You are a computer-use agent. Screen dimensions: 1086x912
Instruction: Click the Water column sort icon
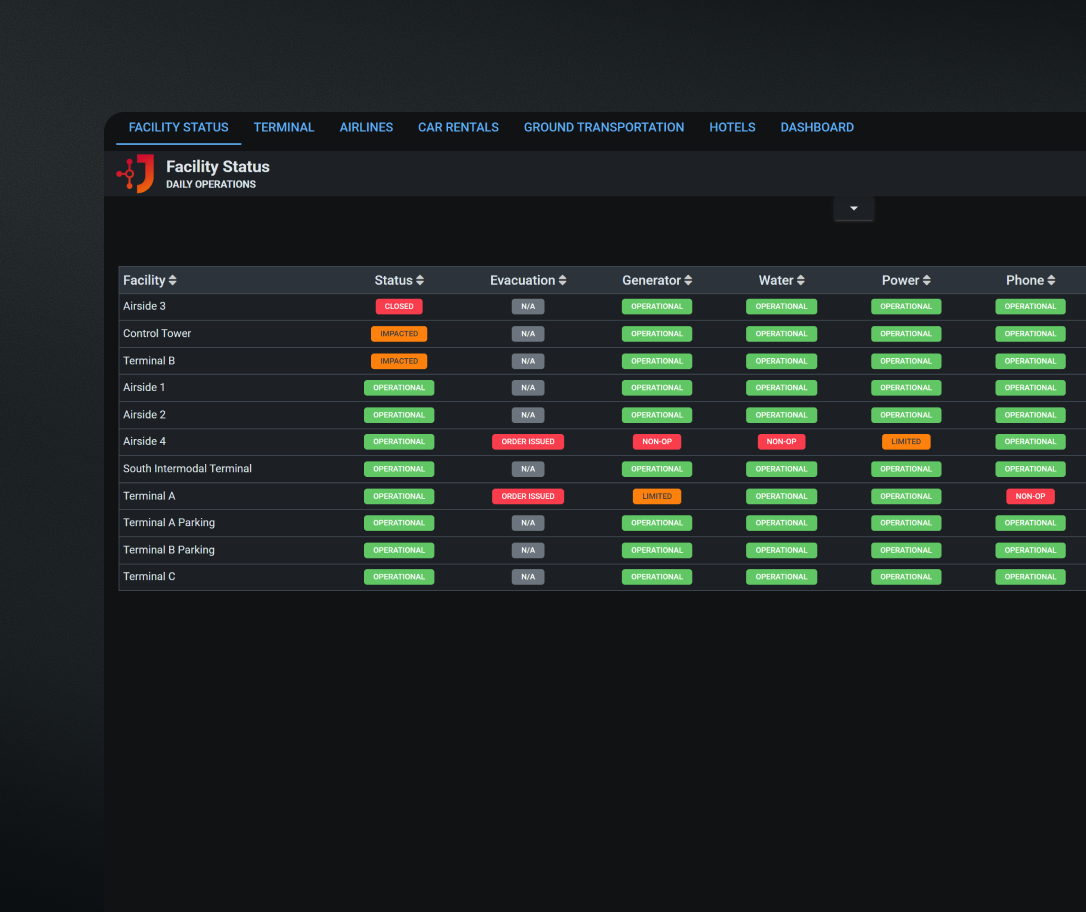(801, 281)
